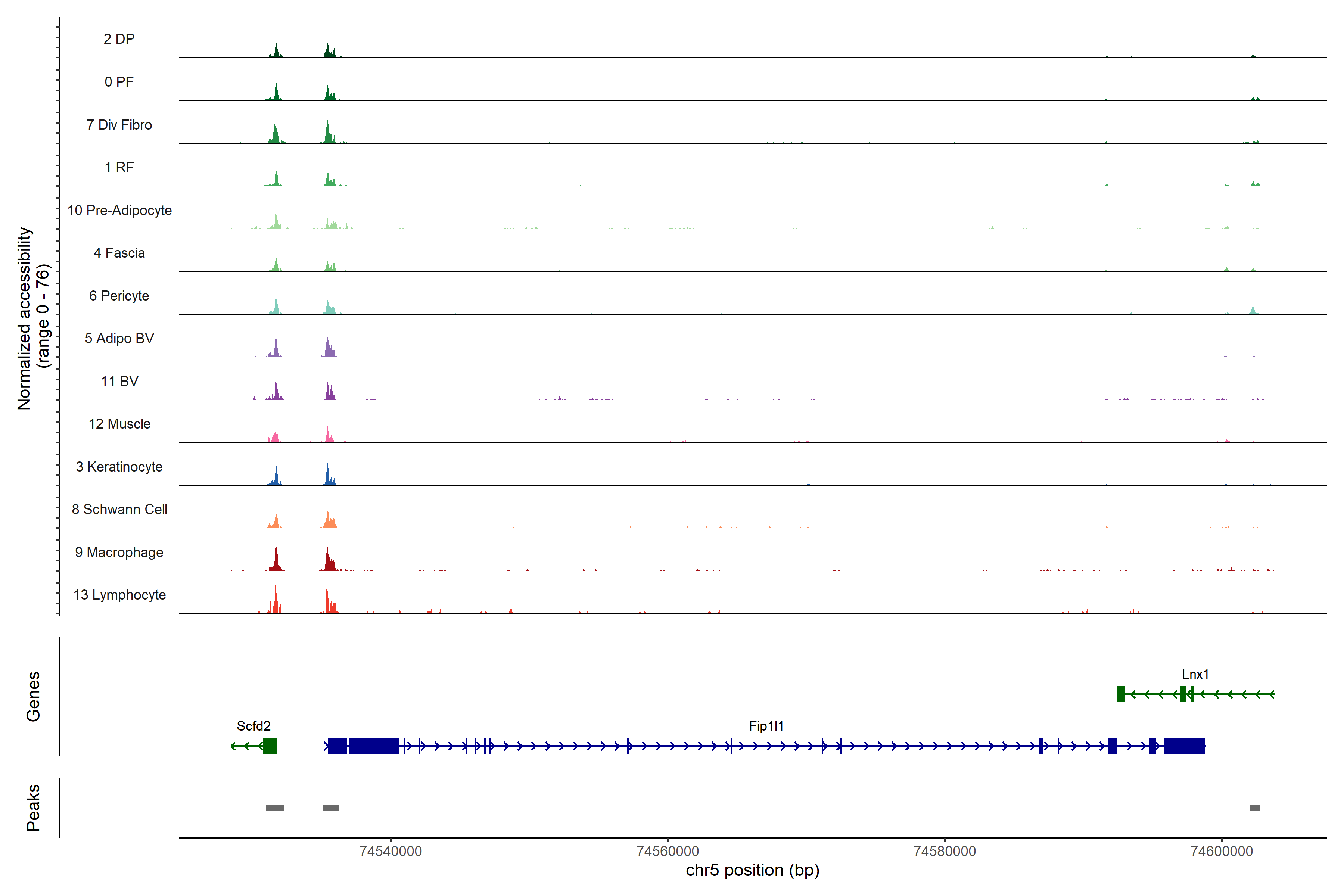Click the chr5 position (bp) axis title
1344x896 pixels.
pos(752,870)
